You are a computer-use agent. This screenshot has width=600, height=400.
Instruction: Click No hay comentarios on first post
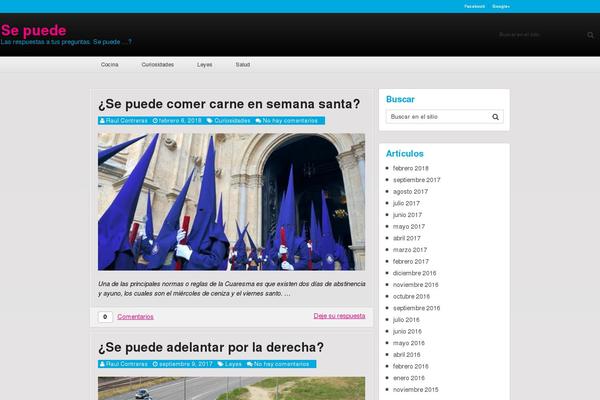tap(290, 121)
